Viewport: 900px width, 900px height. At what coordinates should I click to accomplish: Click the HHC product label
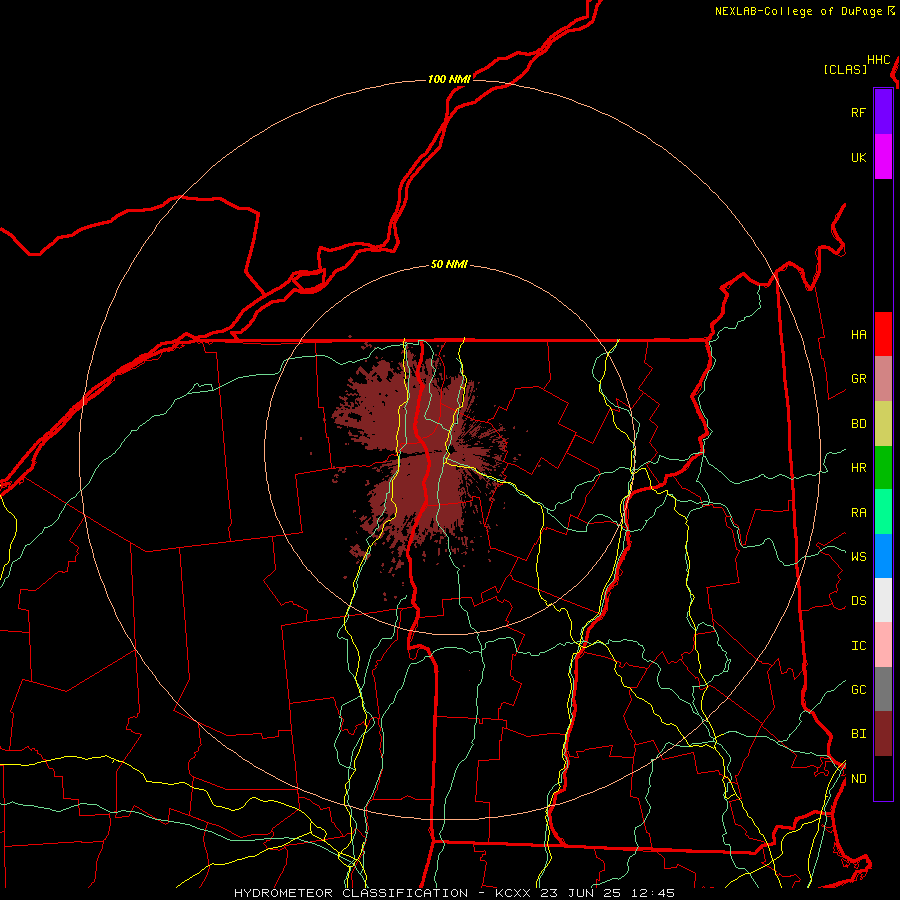click(878, 60)
